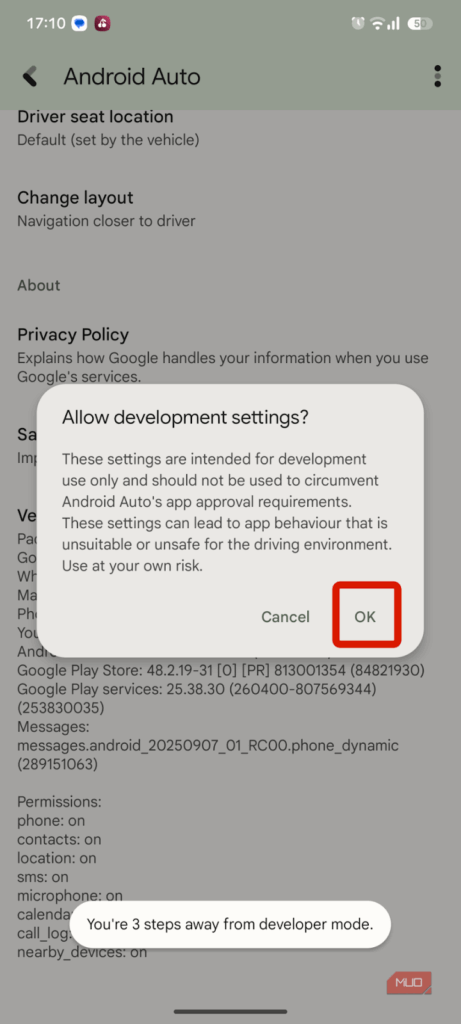Tap the Allow development settings dialog title
Viewport: 461px width, 1024px height.
coord(185,418)
